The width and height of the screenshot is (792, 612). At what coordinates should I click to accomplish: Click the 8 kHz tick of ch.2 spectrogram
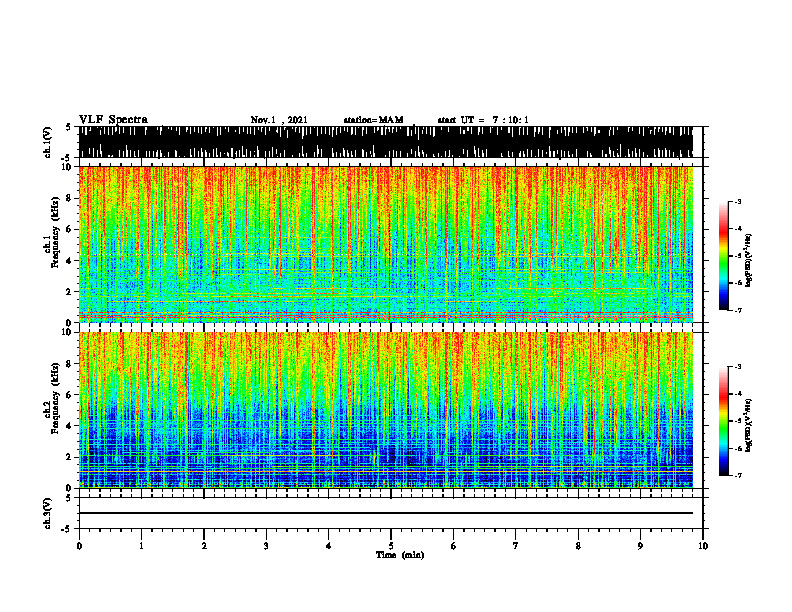70,364
